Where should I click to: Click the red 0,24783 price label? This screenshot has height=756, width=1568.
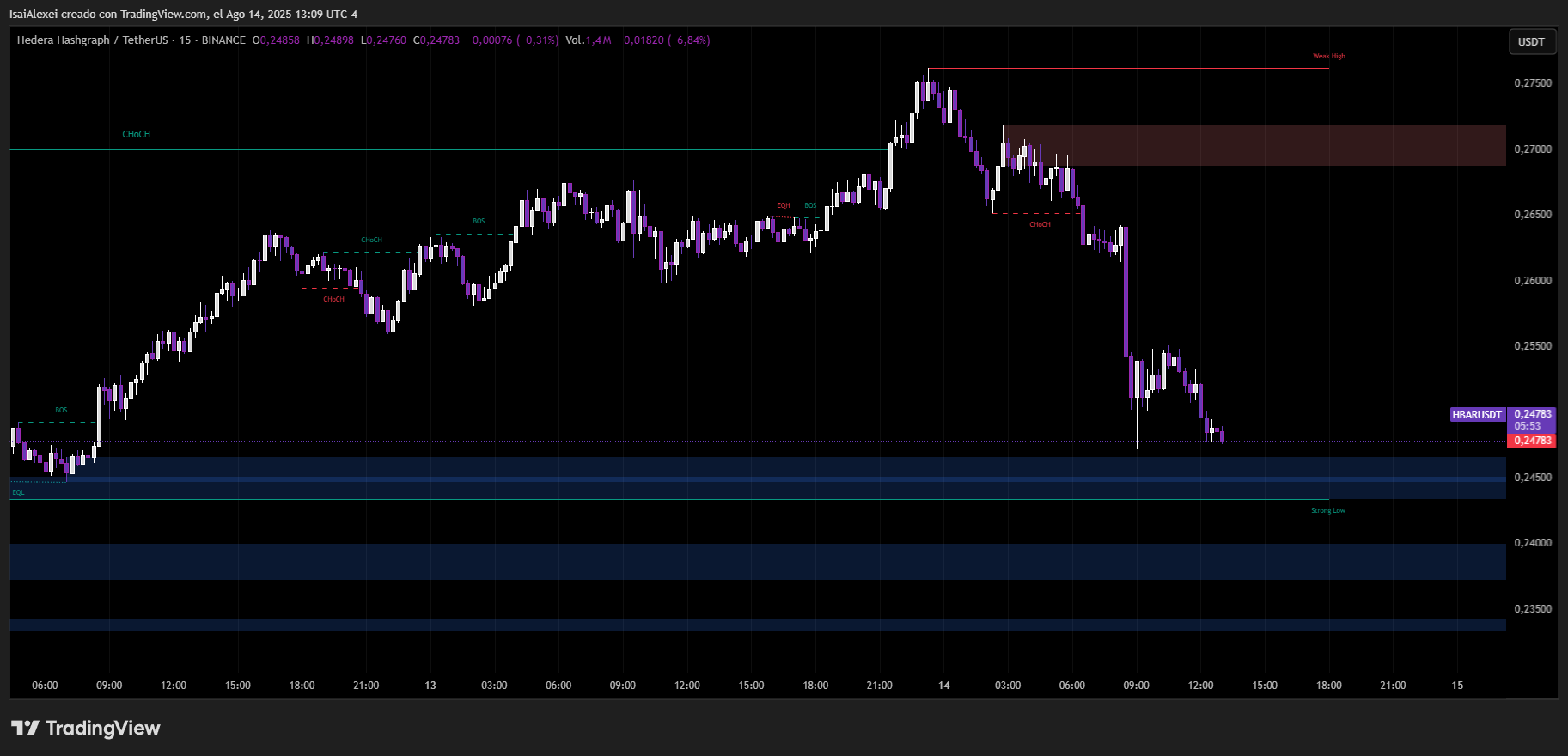click(1533, 441)
